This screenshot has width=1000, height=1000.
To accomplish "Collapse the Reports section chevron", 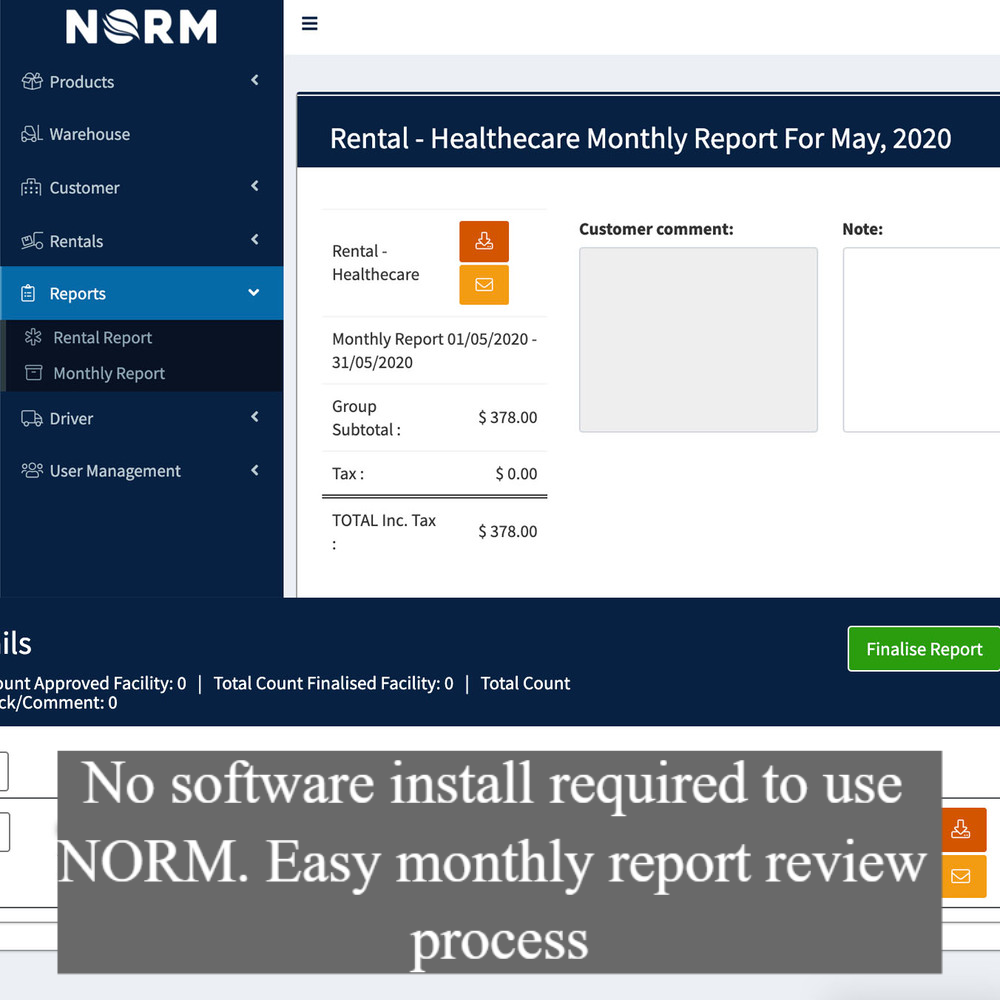I will [254, 293].
